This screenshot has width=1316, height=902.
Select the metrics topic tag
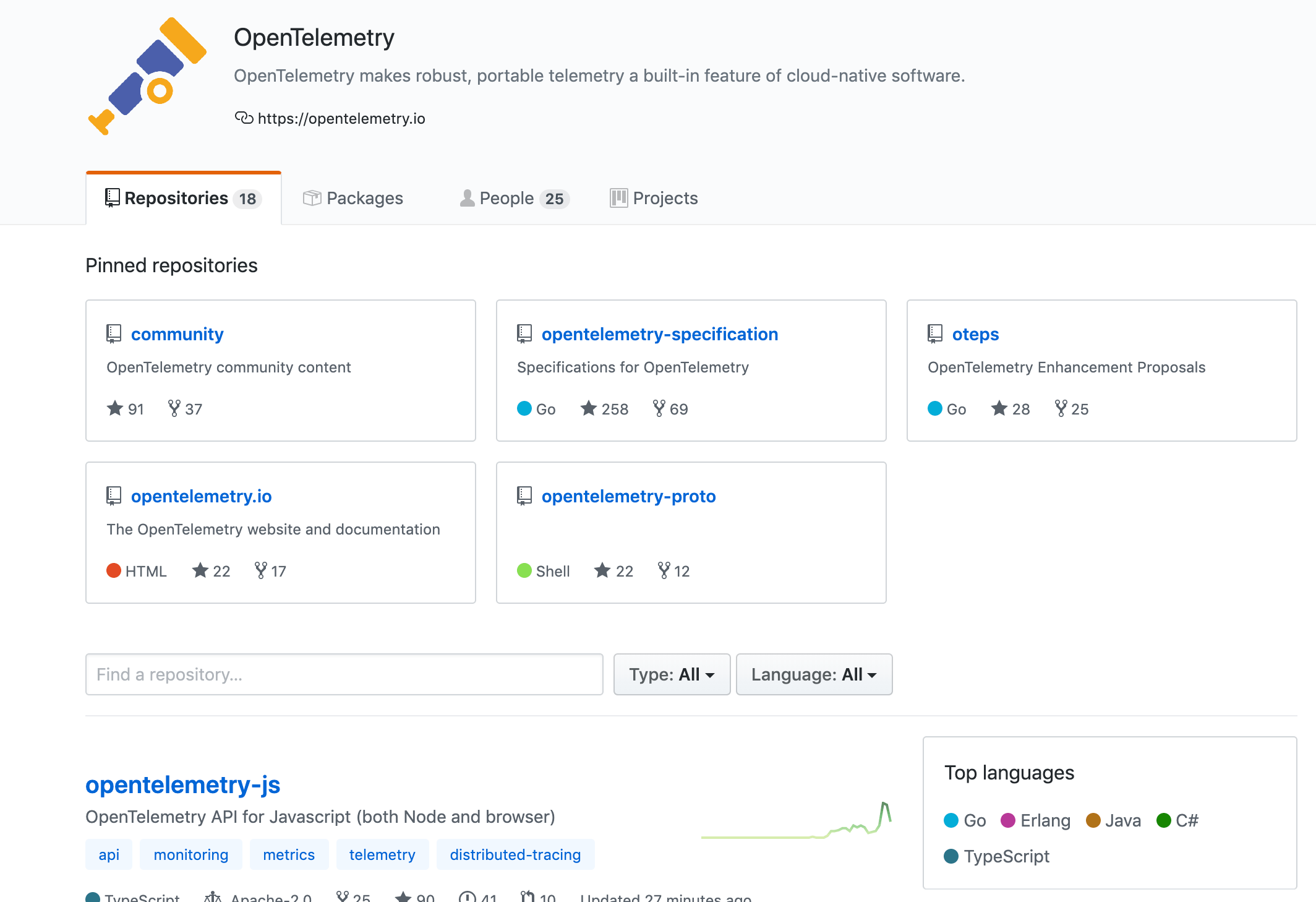289,854
